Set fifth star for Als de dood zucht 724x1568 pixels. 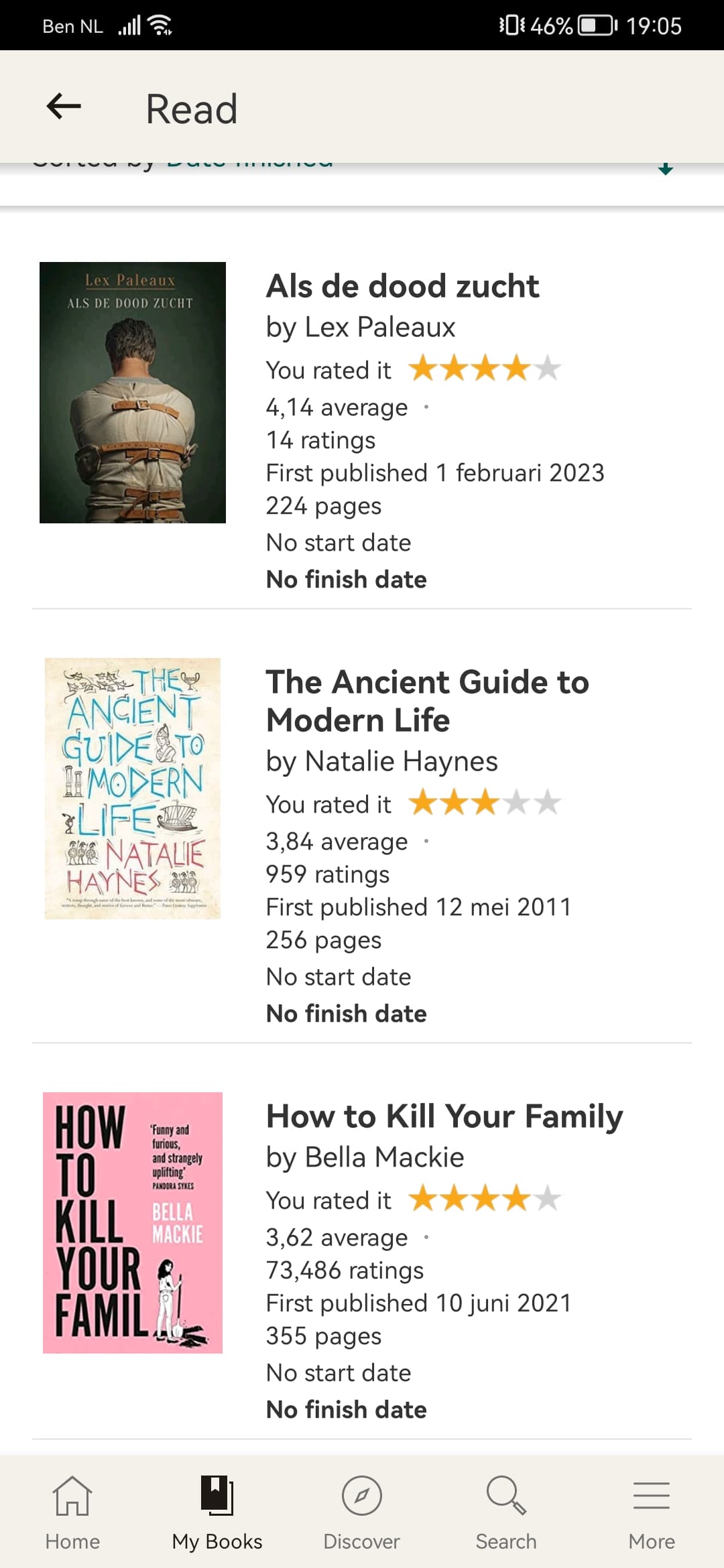(548, 369)
